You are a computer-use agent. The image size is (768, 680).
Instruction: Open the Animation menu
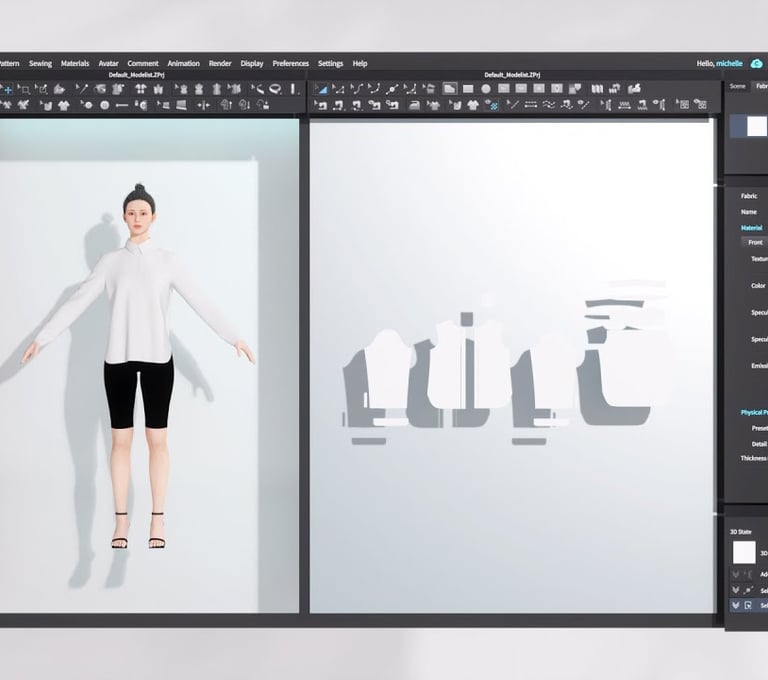183,64
